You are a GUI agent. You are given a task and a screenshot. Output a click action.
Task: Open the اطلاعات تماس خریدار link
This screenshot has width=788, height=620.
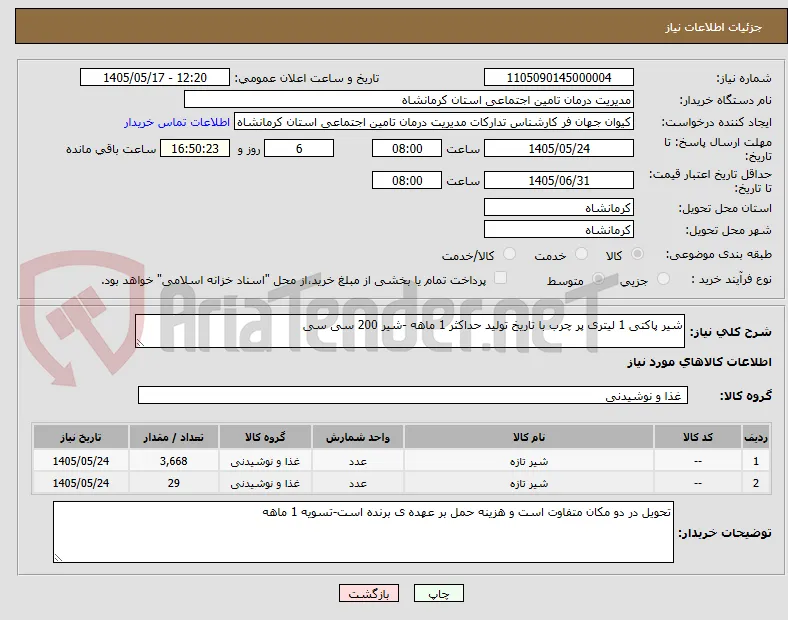click(x=177, y=122)
